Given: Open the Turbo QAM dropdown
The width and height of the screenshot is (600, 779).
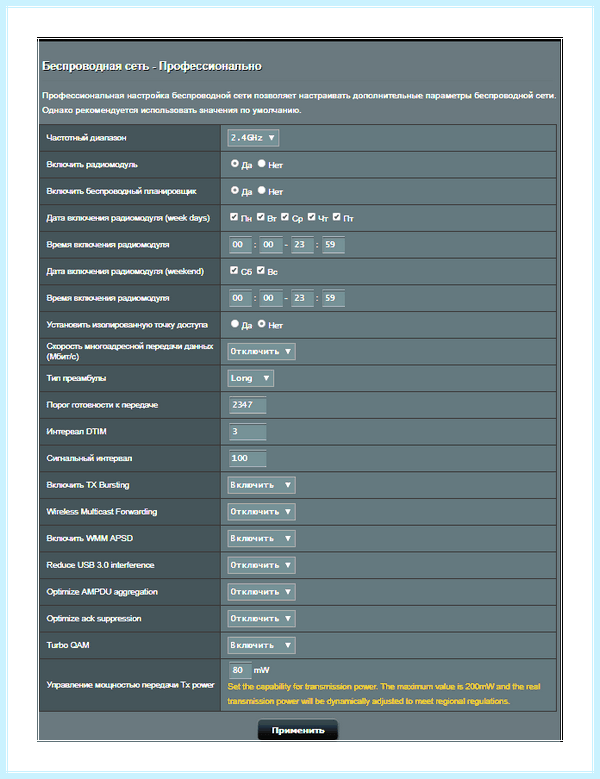Looking at the screenshot, I should tap(261, 645).
